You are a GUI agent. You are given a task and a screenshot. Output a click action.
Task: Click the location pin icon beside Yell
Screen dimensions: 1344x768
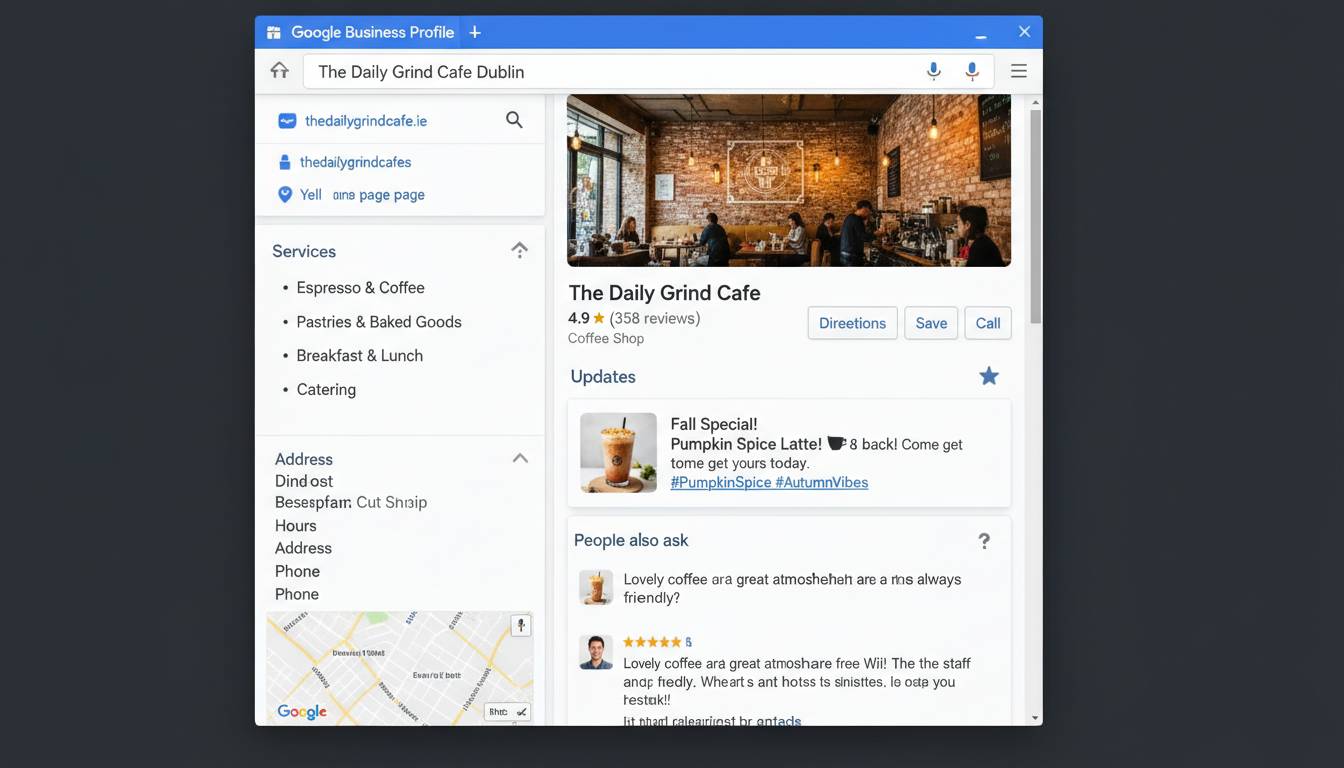tap(285, 195)
